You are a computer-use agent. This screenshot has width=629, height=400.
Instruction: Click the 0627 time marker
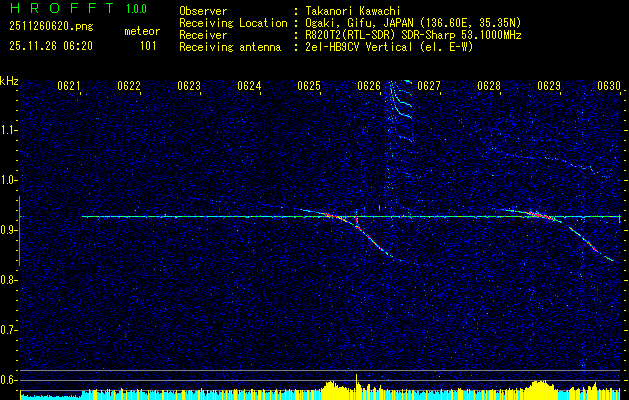click(x=429, y=86)
